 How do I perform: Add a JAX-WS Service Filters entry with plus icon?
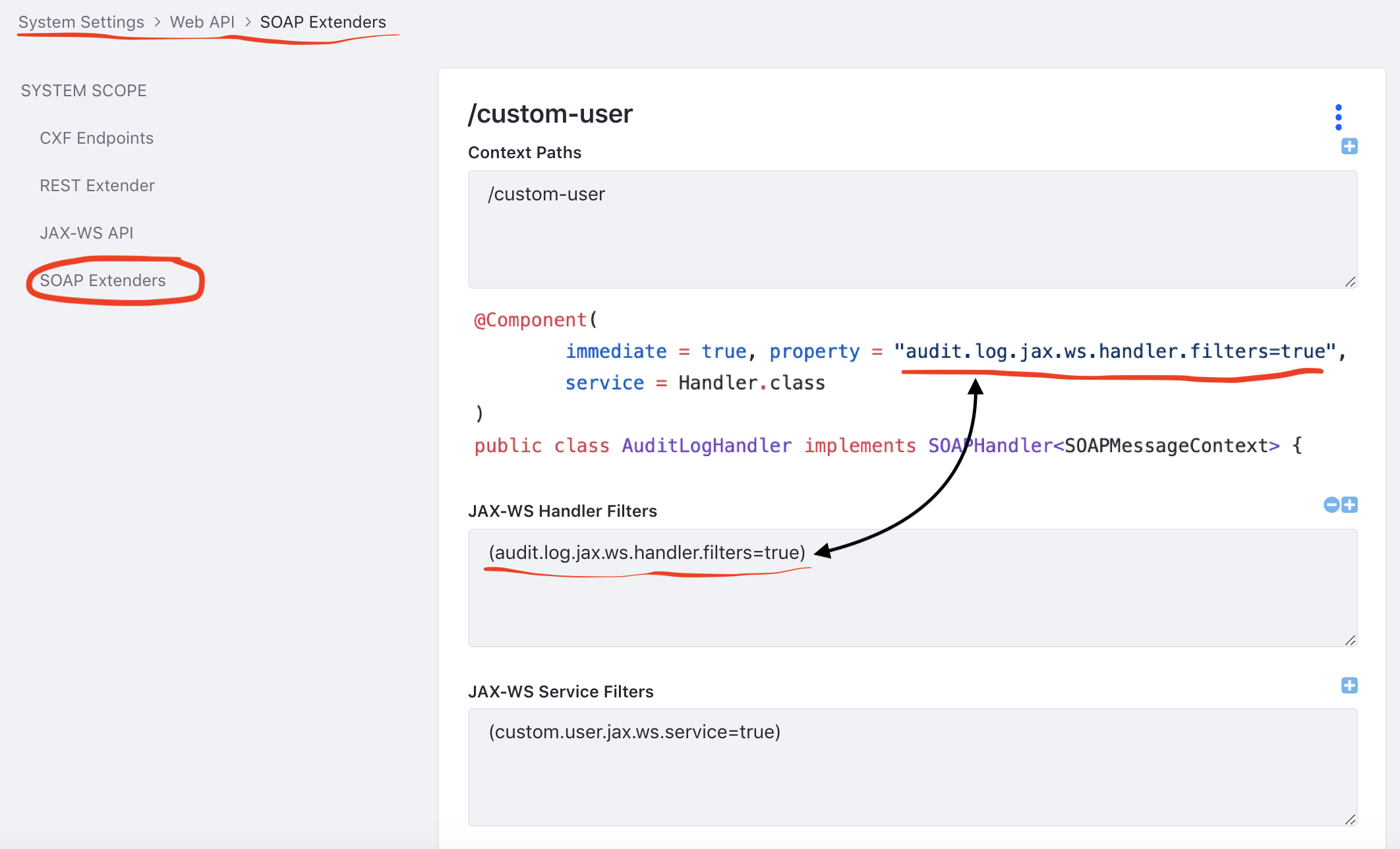pos(1349,686)
